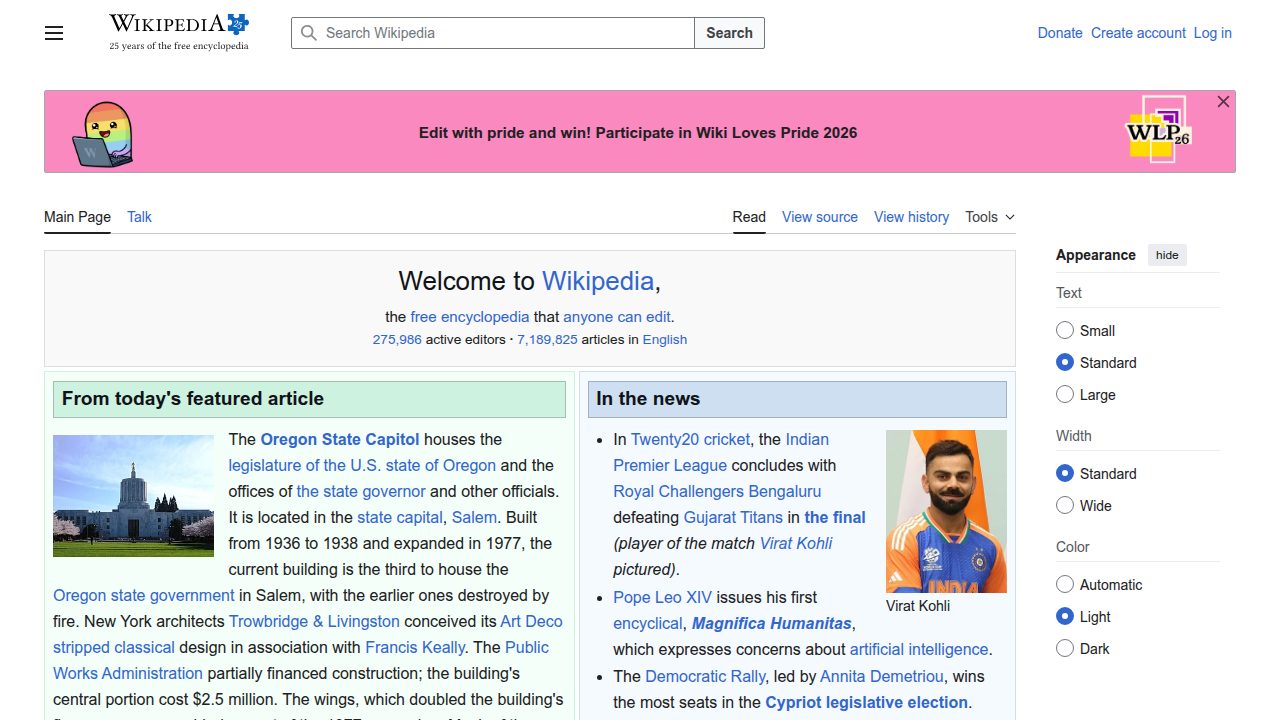The image size is (1280, 720).
Task: Open the Salem link
Action: pyautogui.click(x=474, y=517)
